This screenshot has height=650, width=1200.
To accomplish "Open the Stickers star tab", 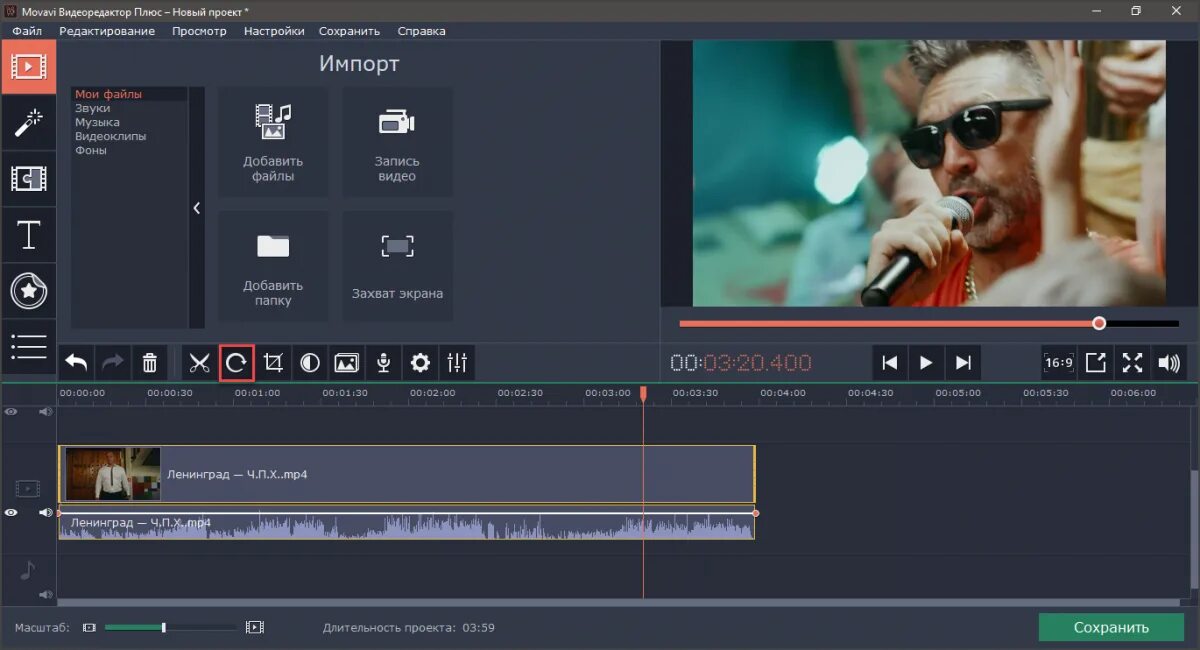I will 28,291.
